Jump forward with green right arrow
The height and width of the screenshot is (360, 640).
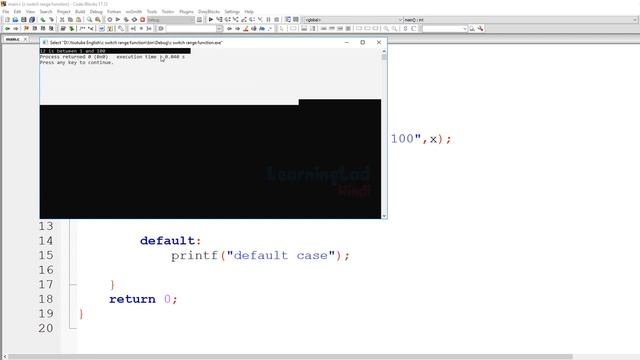pos(16,29)
